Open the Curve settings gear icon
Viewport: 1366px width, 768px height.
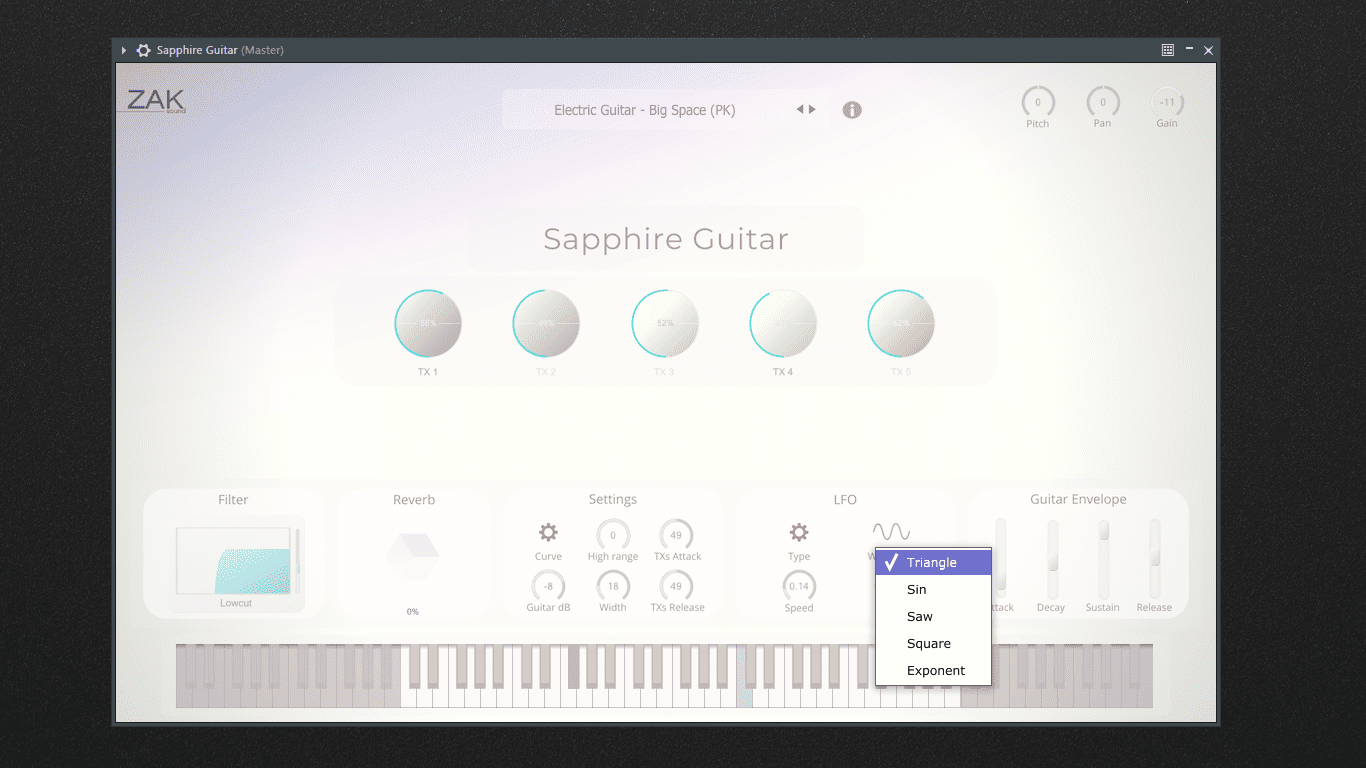point(548,532)
